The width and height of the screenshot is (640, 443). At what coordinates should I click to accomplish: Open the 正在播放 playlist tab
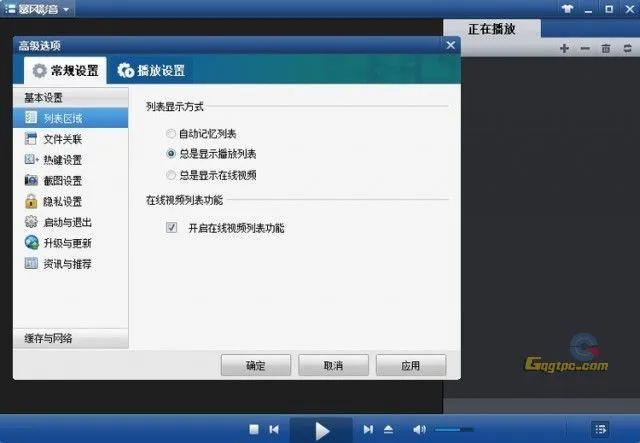(492, 29)
